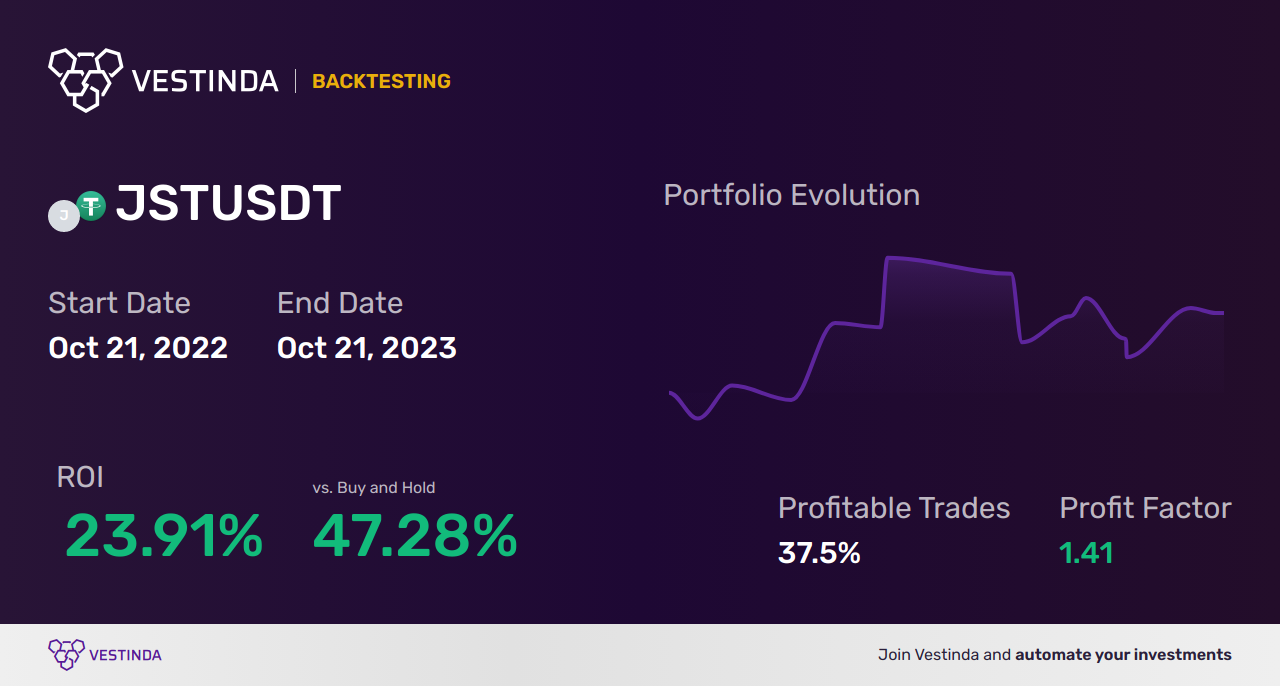Screen dimensions: 1280x686
Task: Click the purple Vestinda footer logo icon
Action: coord(66,654)
